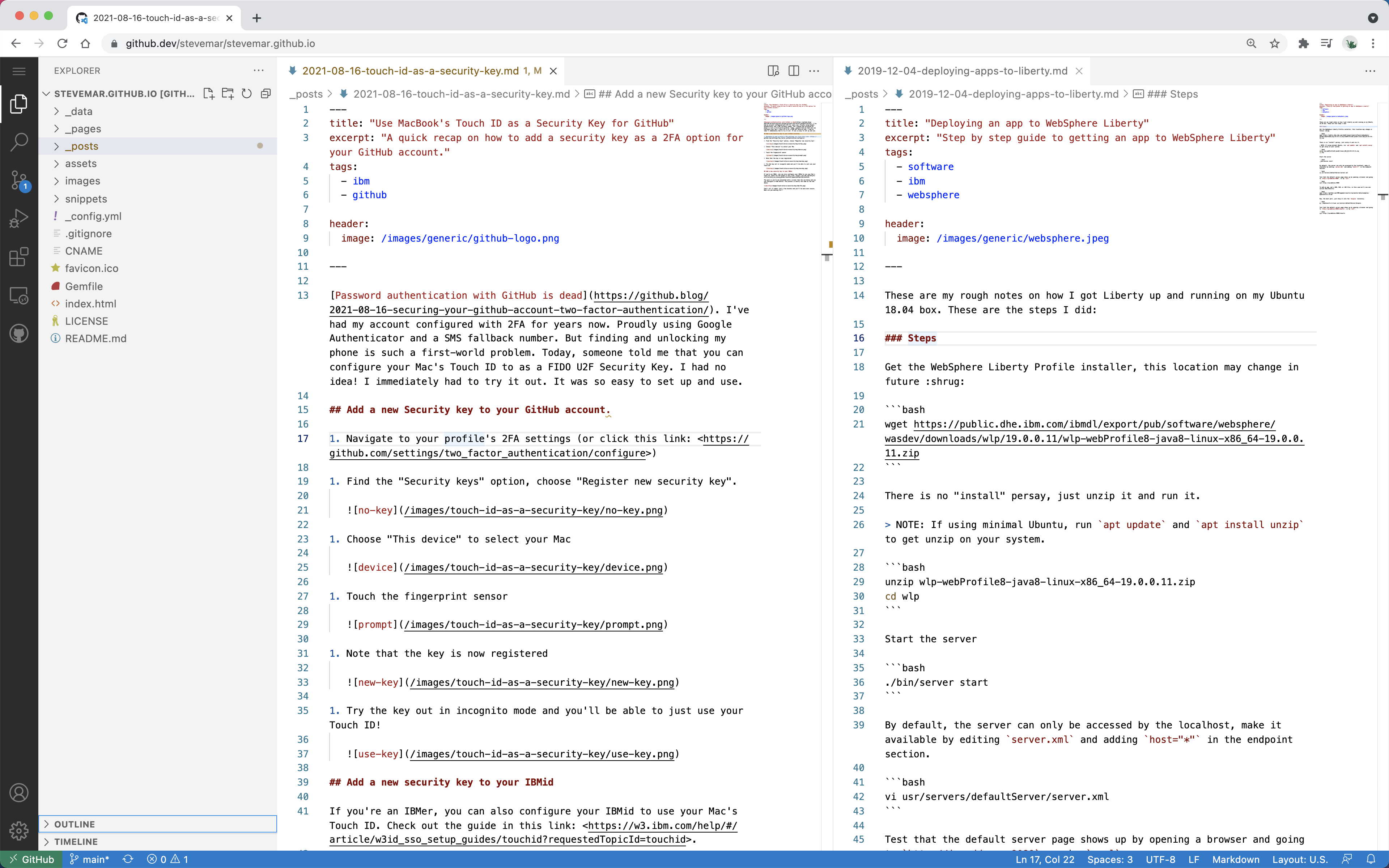Open index.html in the explorer
The image size is (1389, 868).
pos(157,304)
